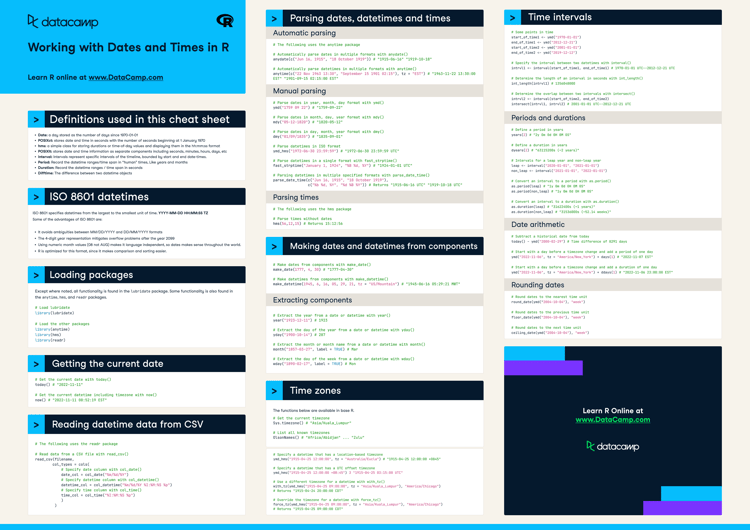Click the arrow icon beside Time zones

pyautogui.click(x=274, y=390)
